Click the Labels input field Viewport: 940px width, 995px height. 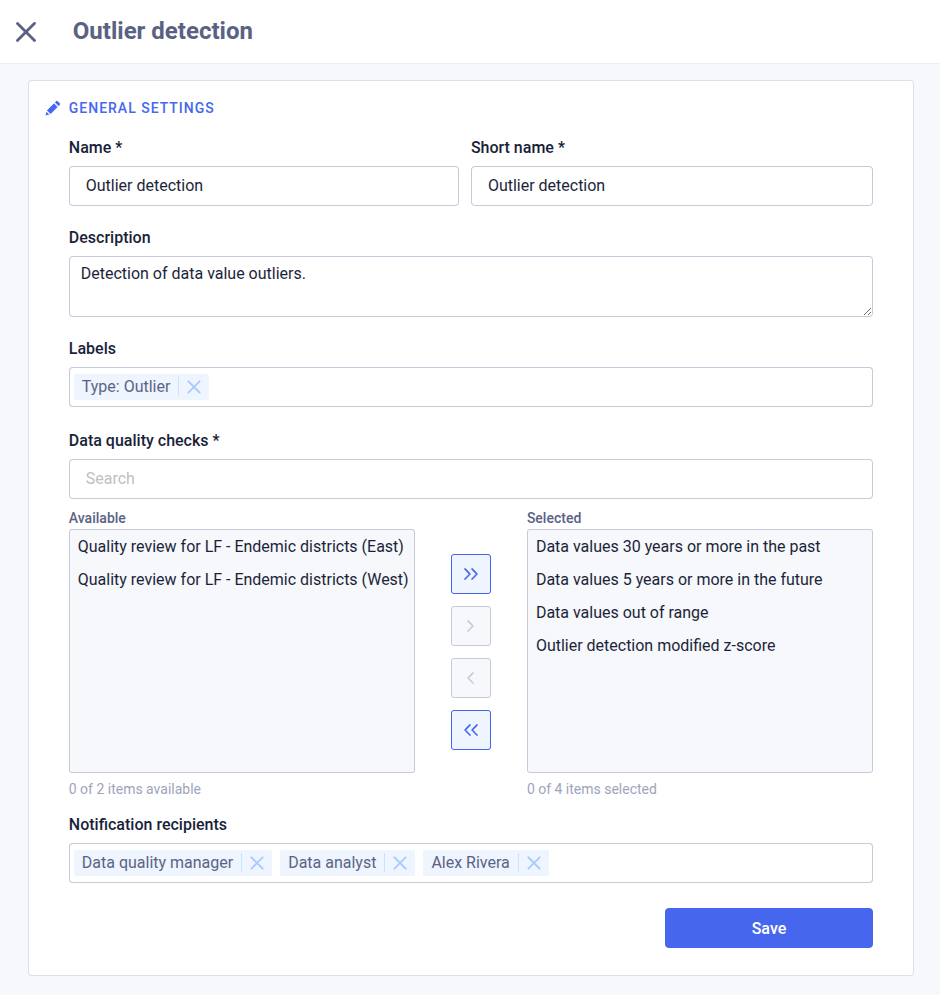[500, 387]
